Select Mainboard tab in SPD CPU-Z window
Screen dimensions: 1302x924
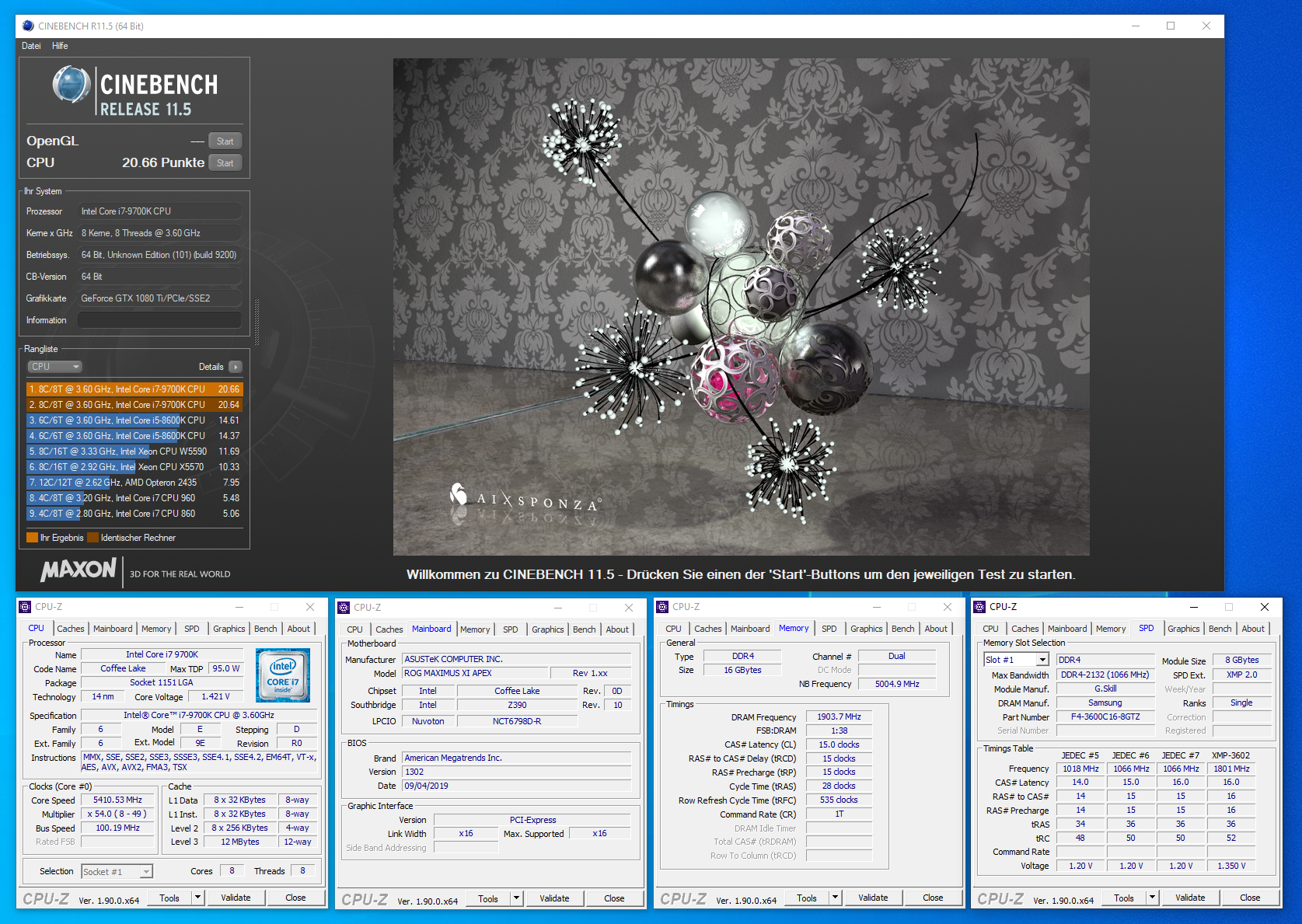coord(1067,629)
